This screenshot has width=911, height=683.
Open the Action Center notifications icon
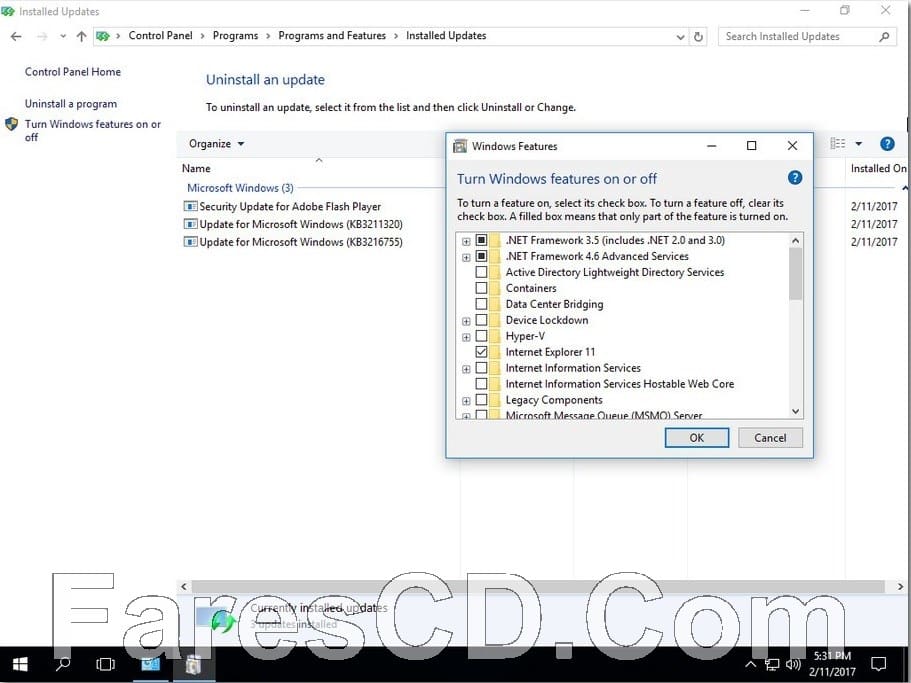[x=879, y=664]
